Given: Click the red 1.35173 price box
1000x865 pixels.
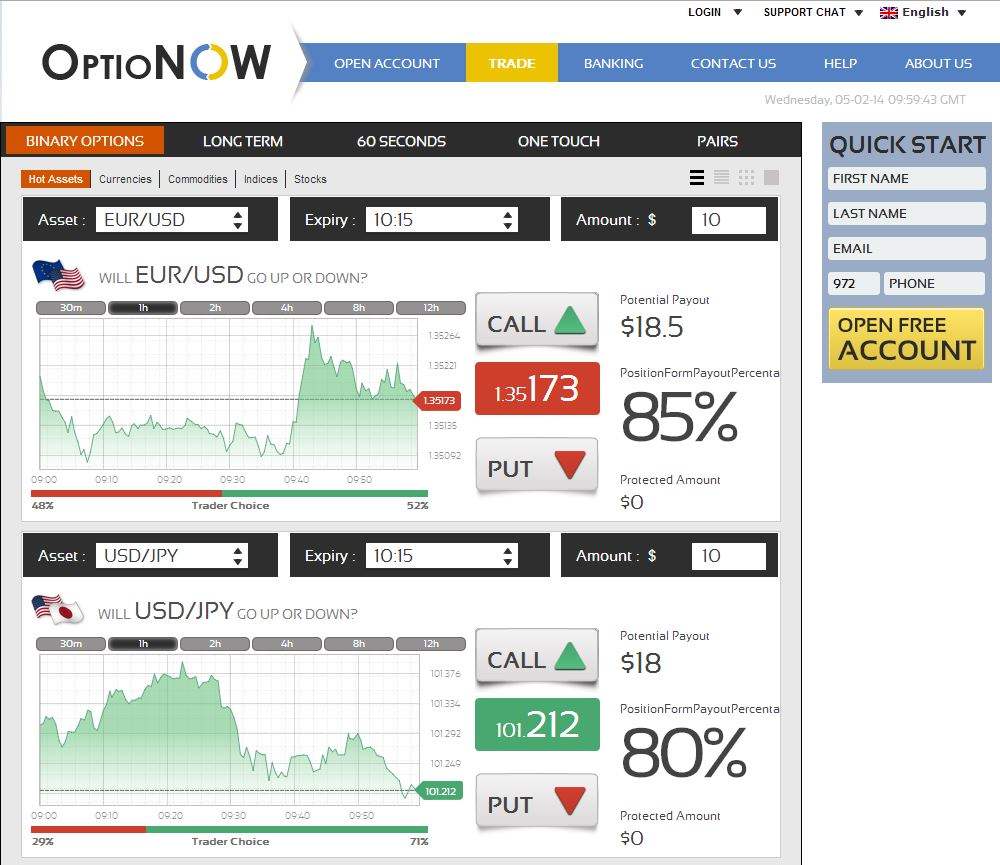Looking at the screenshot, I should [537, 388].
